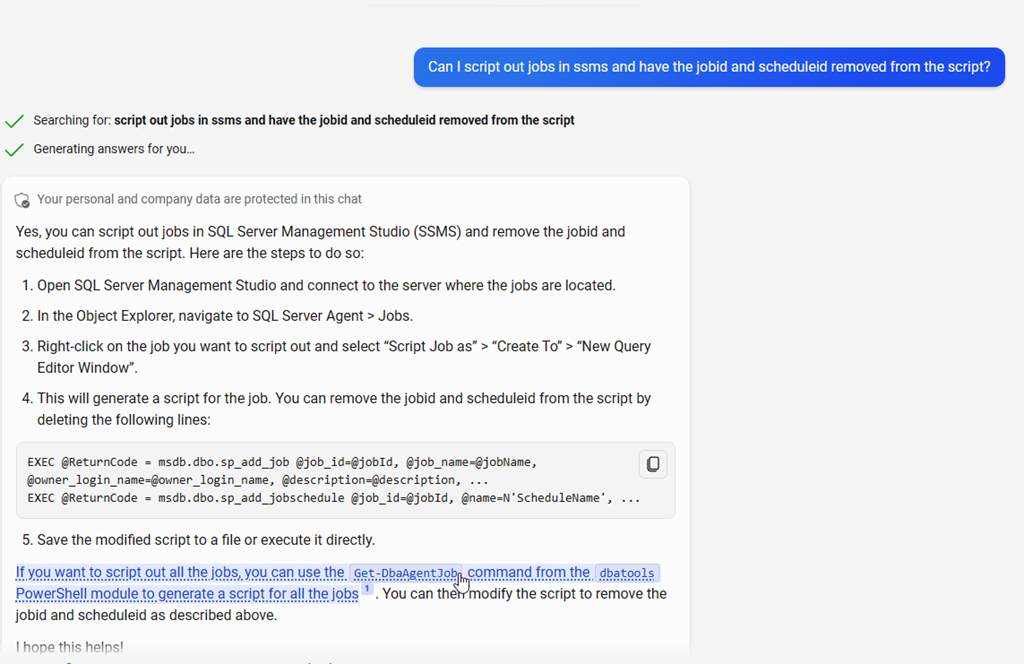Screen dimensions: 1024x664
Task: Click the sp_add_job line in the code block
Action: pos(282,462)
